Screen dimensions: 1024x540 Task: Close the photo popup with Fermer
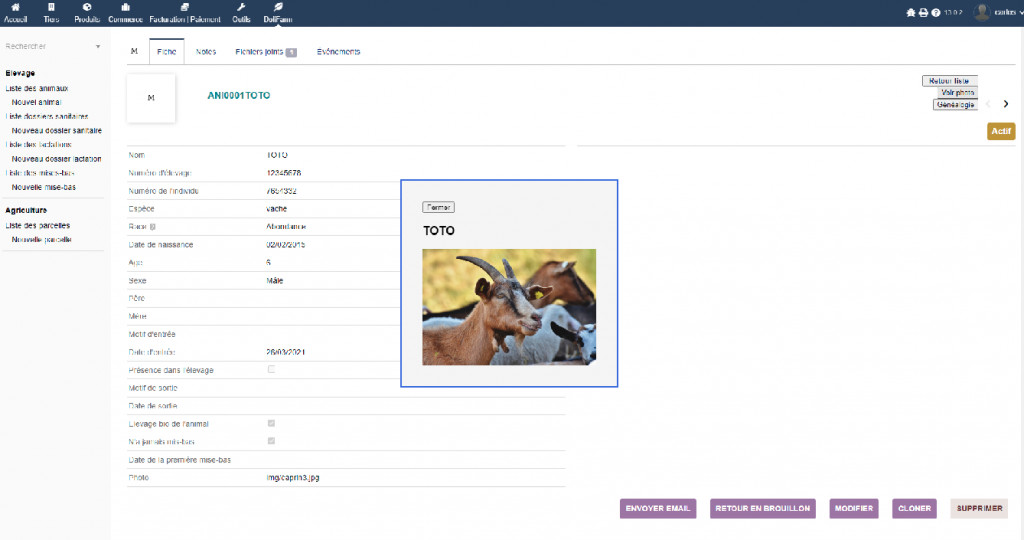click(438, 207)
